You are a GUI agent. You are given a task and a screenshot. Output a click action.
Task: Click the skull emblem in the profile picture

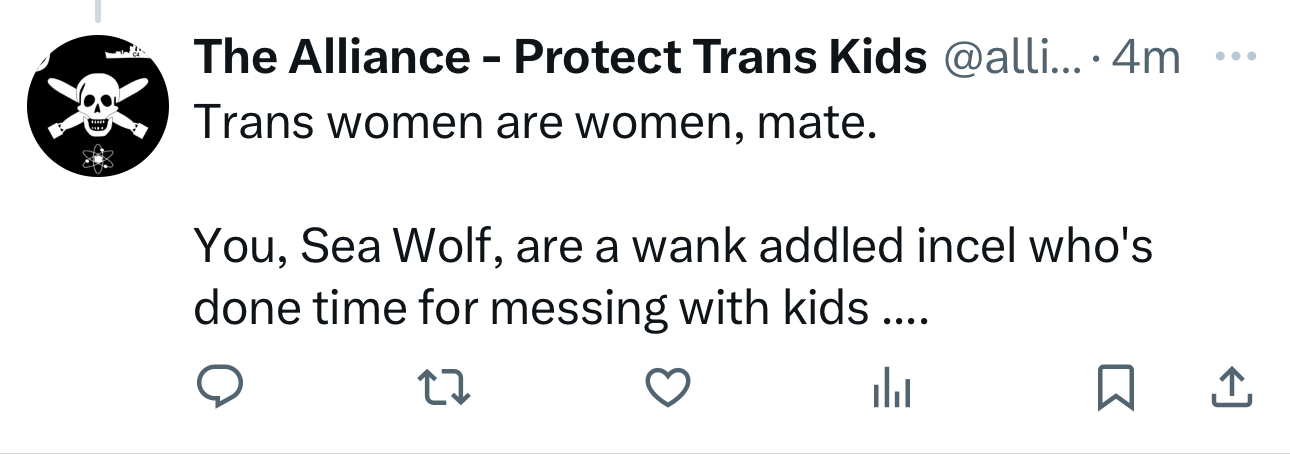[x=97, y=107]
